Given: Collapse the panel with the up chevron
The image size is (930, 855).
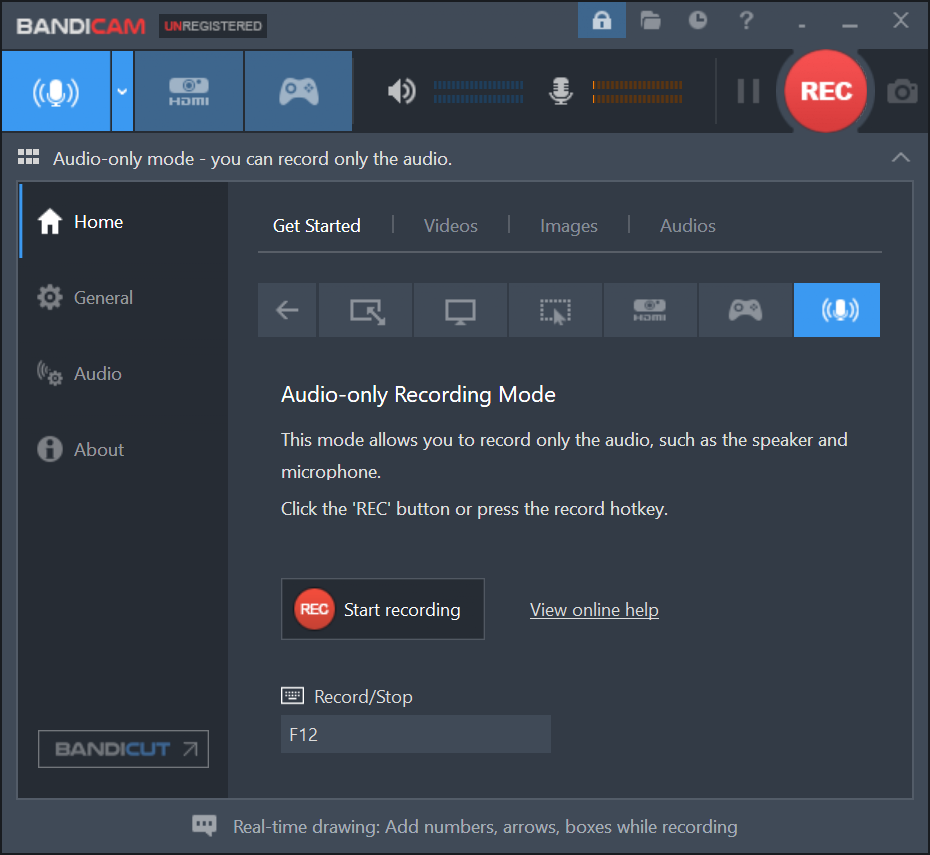Looking at the screenshot, I should pos(900,158).
